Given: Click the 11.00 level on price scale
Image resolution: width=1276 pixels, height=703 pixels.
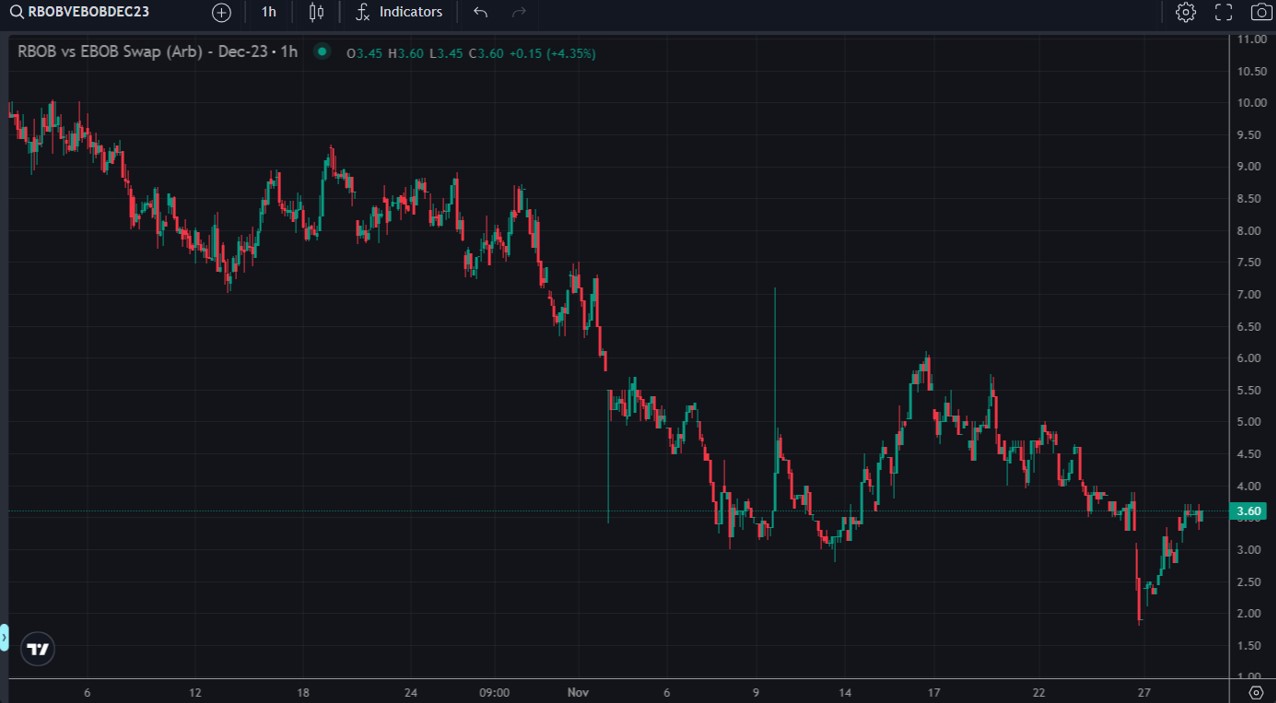Looking at the screenshot, I should click(x=1251, y=39).
